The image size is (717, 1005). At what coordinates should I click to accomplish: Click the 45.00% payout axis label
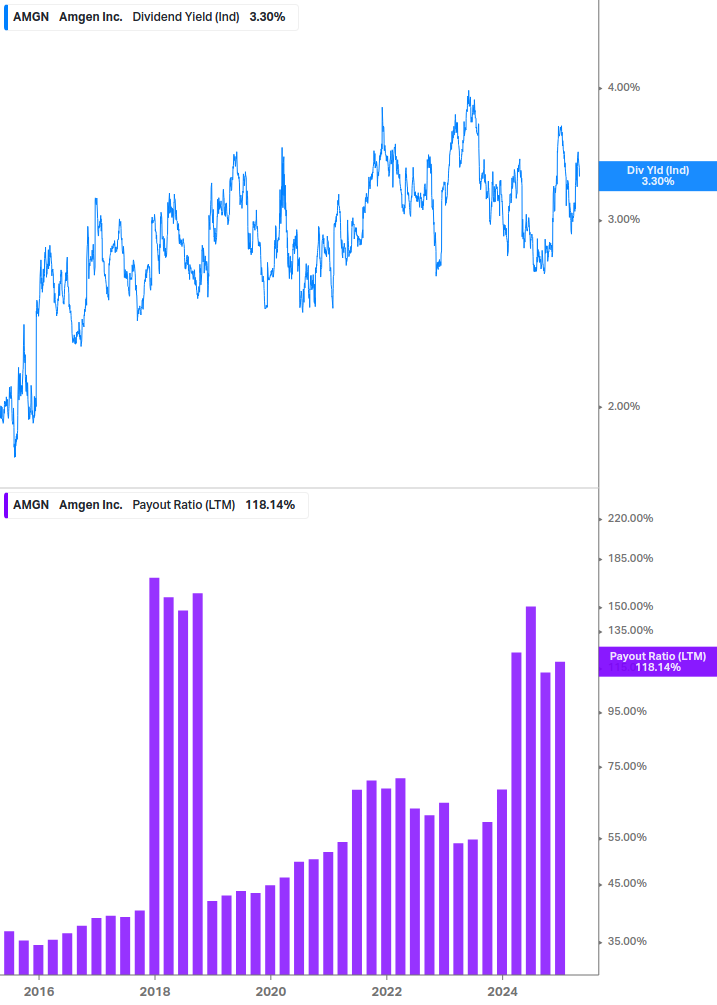627,884
